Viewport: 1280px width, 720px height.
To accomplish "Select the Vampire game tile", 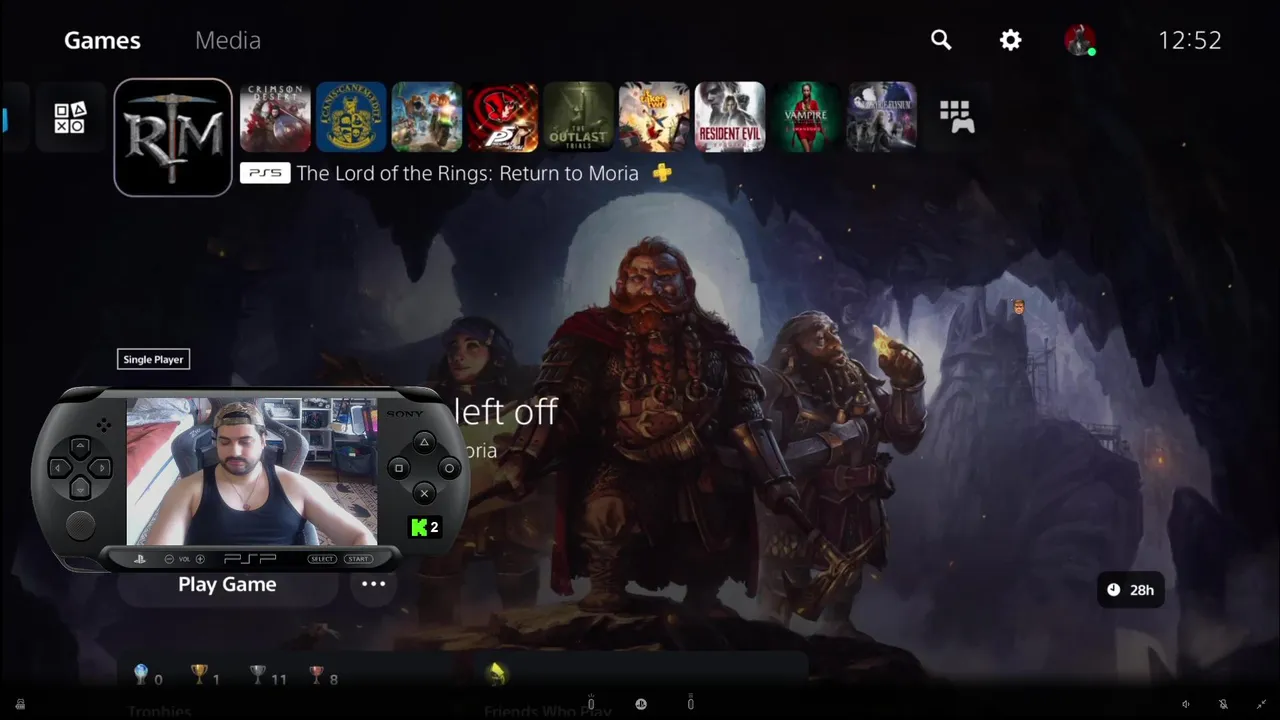I will [806, 117].
